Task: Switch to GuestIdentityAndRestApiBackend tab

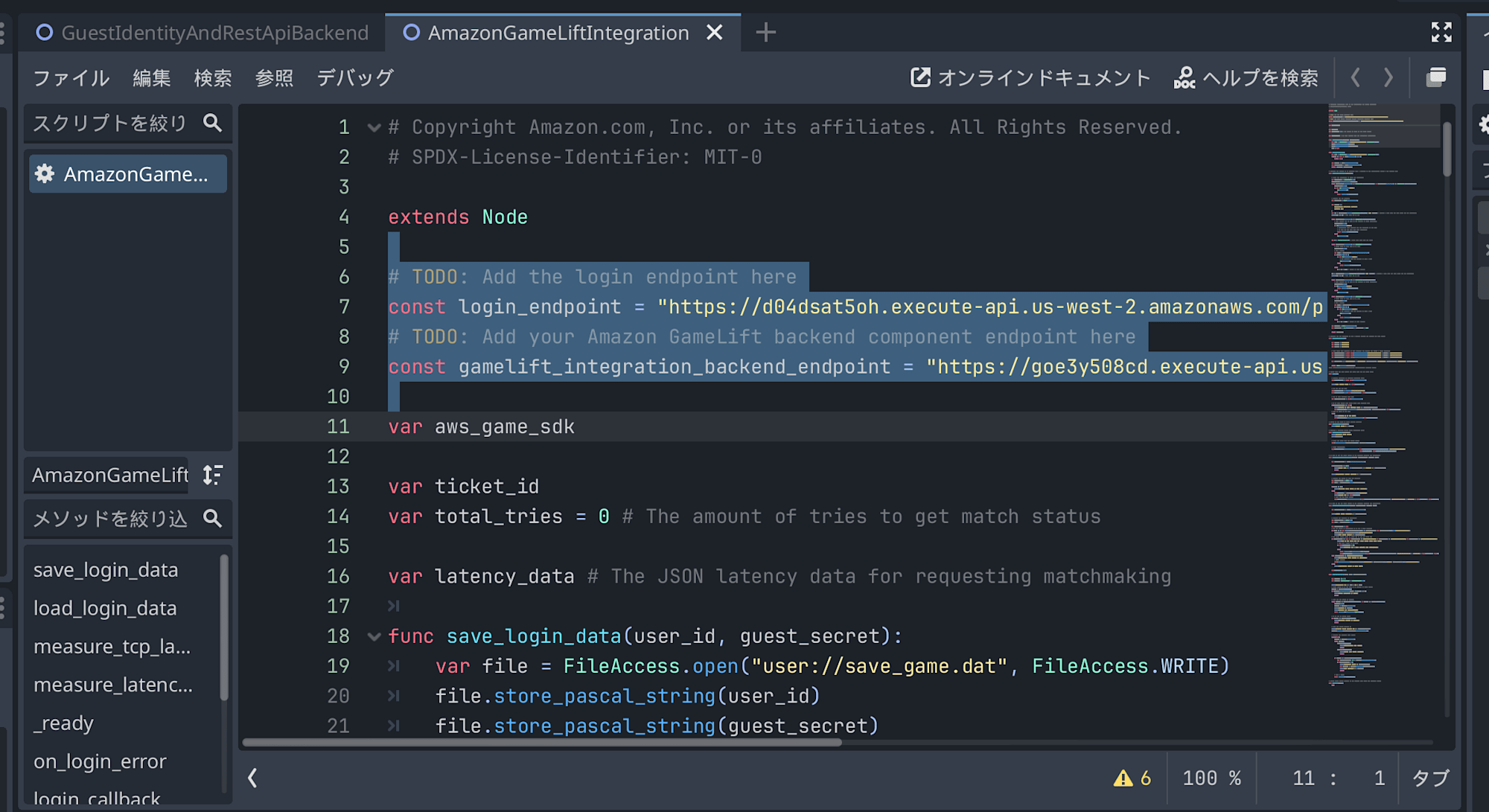Action: pyautogui.click(x=203, y=33)
